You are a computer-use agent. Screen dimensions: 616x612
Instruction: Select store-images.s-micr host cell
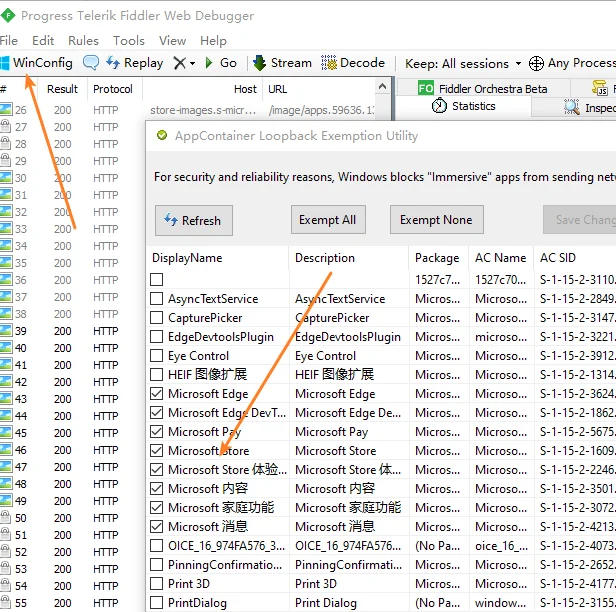[x=203, y=110]
